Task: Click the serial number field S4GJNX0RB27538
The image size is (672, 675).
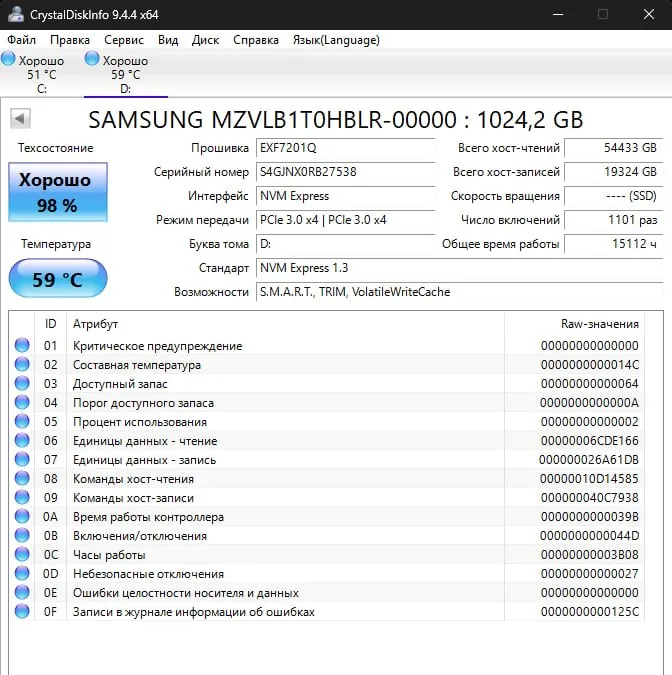Action: 345,172
